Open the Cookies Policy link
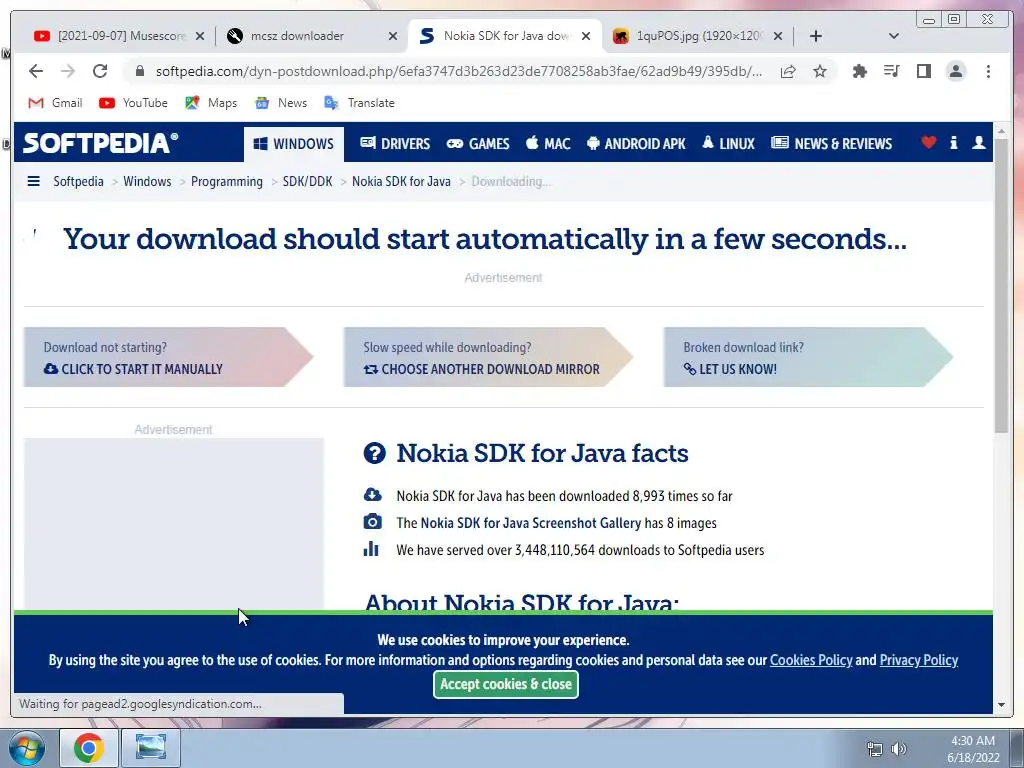This screenshot has height=768, width=1024. tap(811, 660)
